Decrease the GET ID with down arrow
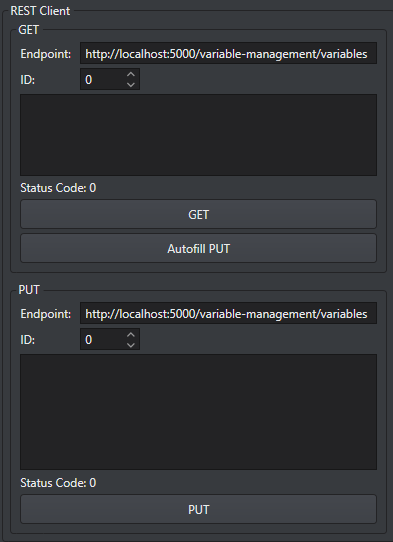This screenshot has width=393, height=542. (x=131, y=84)
